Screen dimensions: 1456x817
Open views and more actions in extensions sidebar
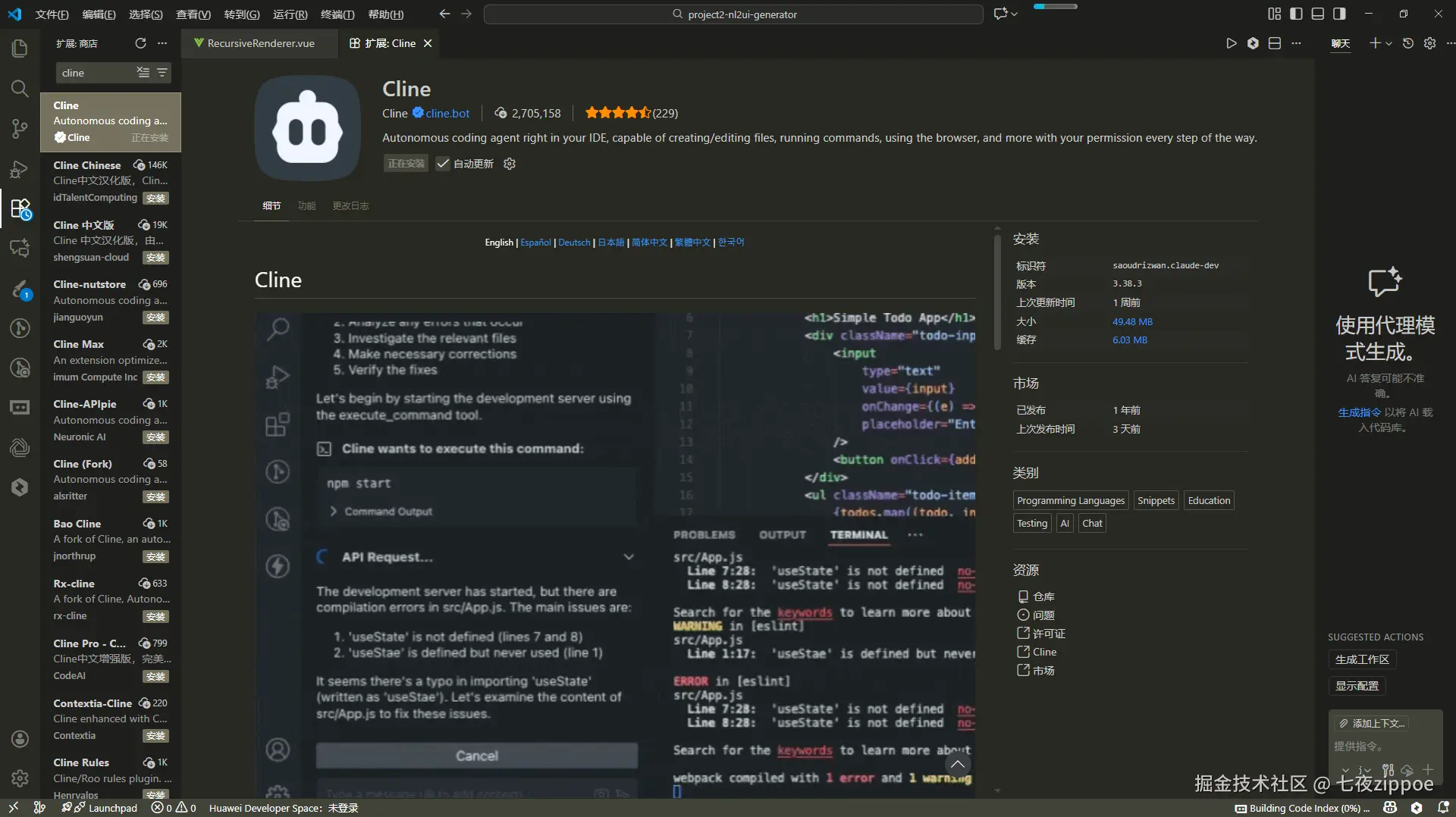click(162, 43)
